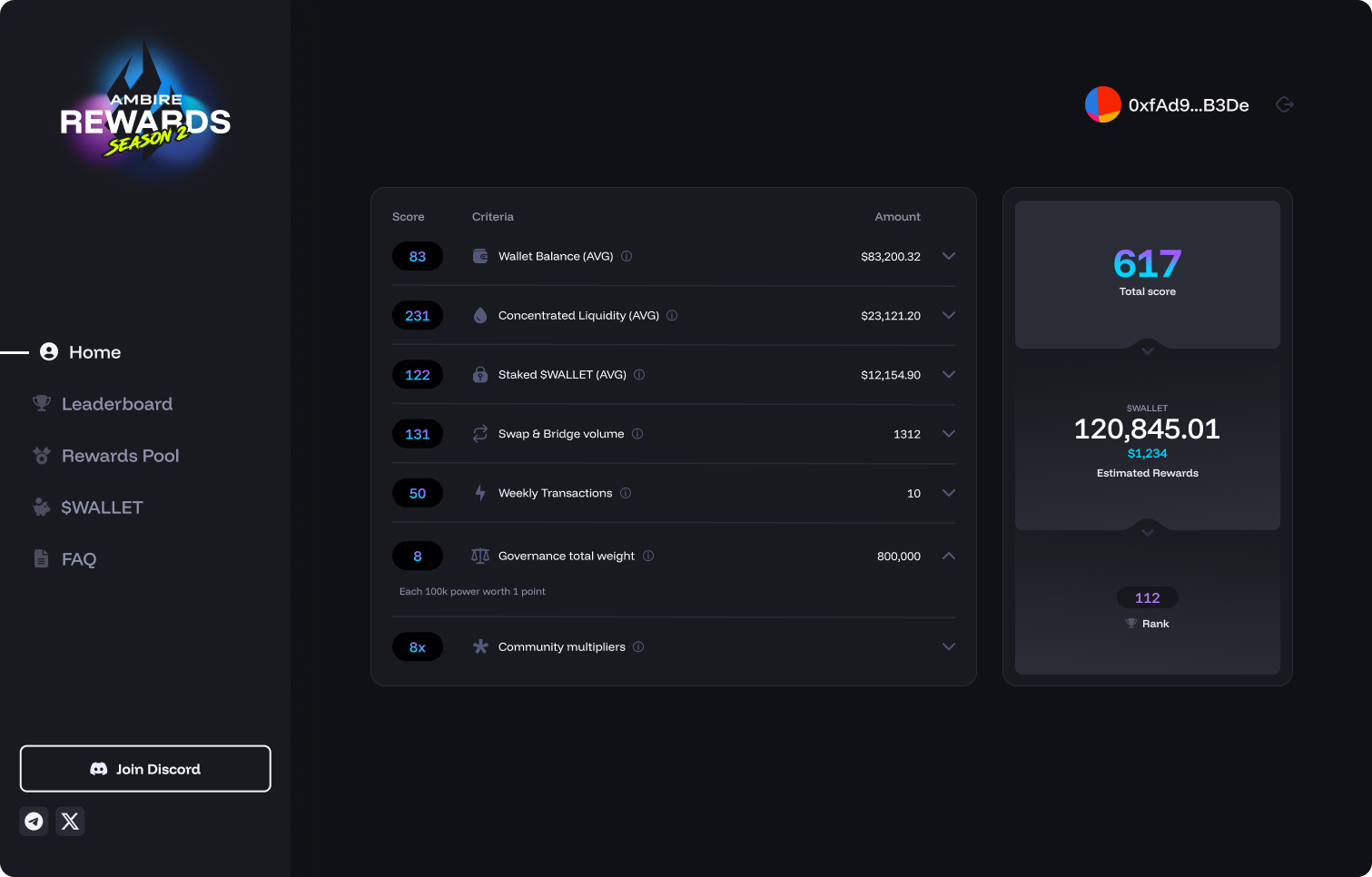This screenshot has height=877, width=1372.
Task: Expand the Community multipliers section
Action: coord(949,646)
